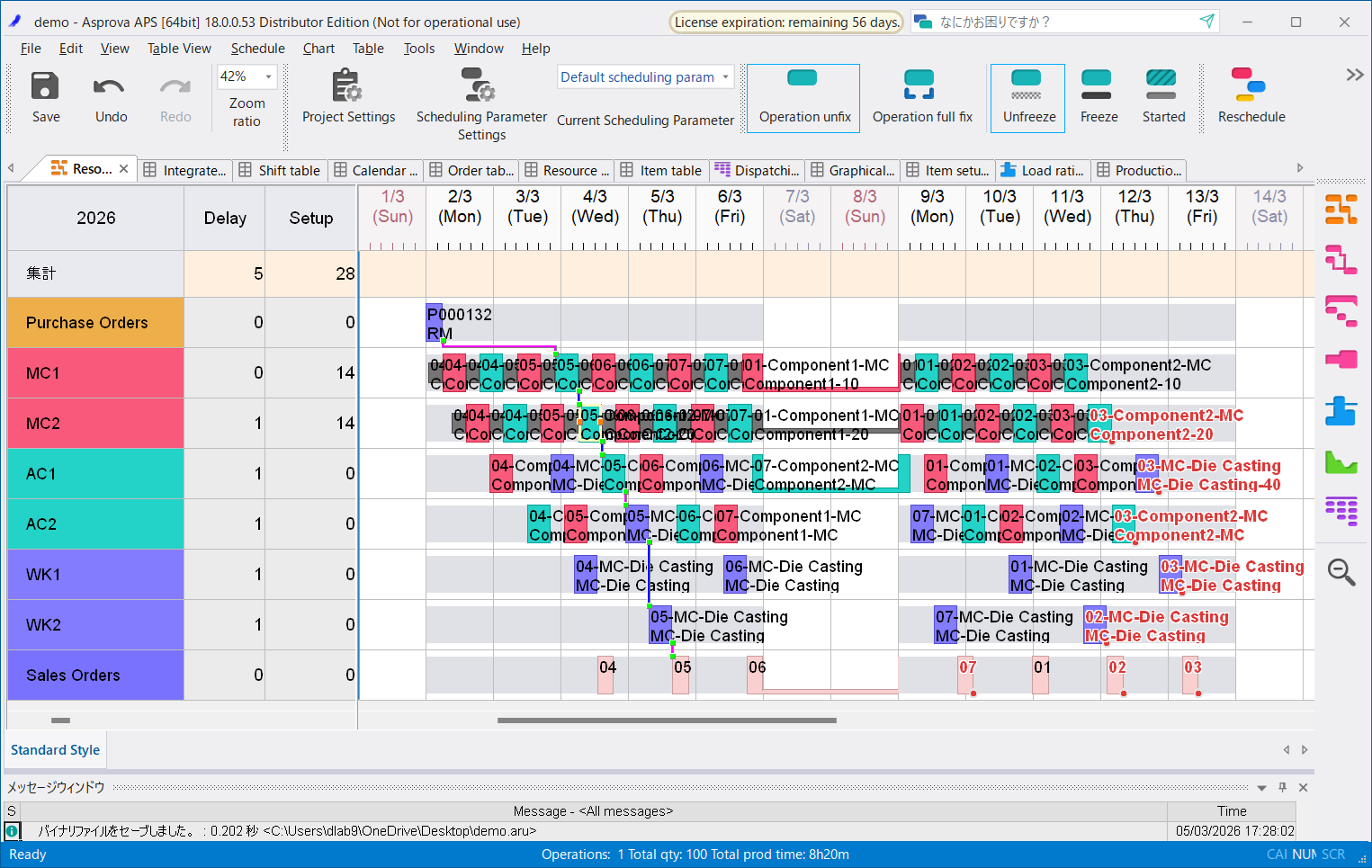Click the Operation full fix icon
The image size is (1372, 868).
(x=920, y=85)
